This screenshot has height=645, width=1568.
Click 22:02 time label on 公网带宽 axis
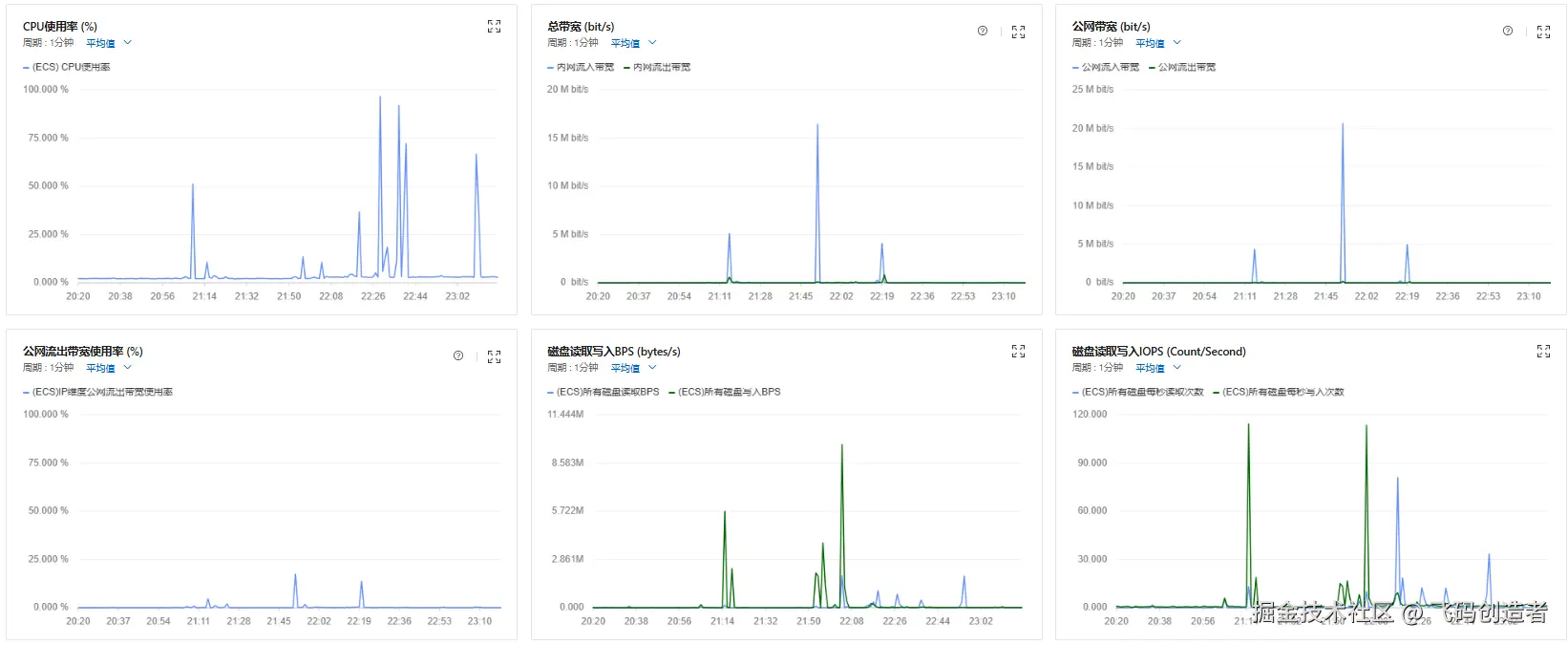click(1367, 296)
